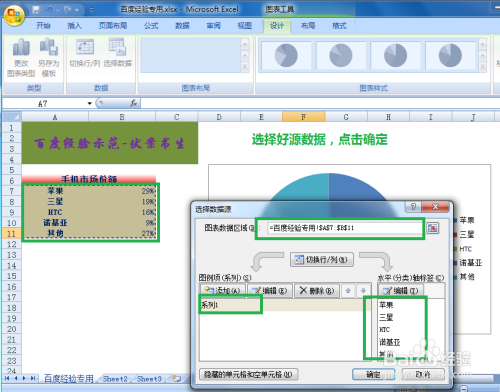The image size is (500, 392).
Task: Click the fx insert function icon
Action: pos(133,103)
